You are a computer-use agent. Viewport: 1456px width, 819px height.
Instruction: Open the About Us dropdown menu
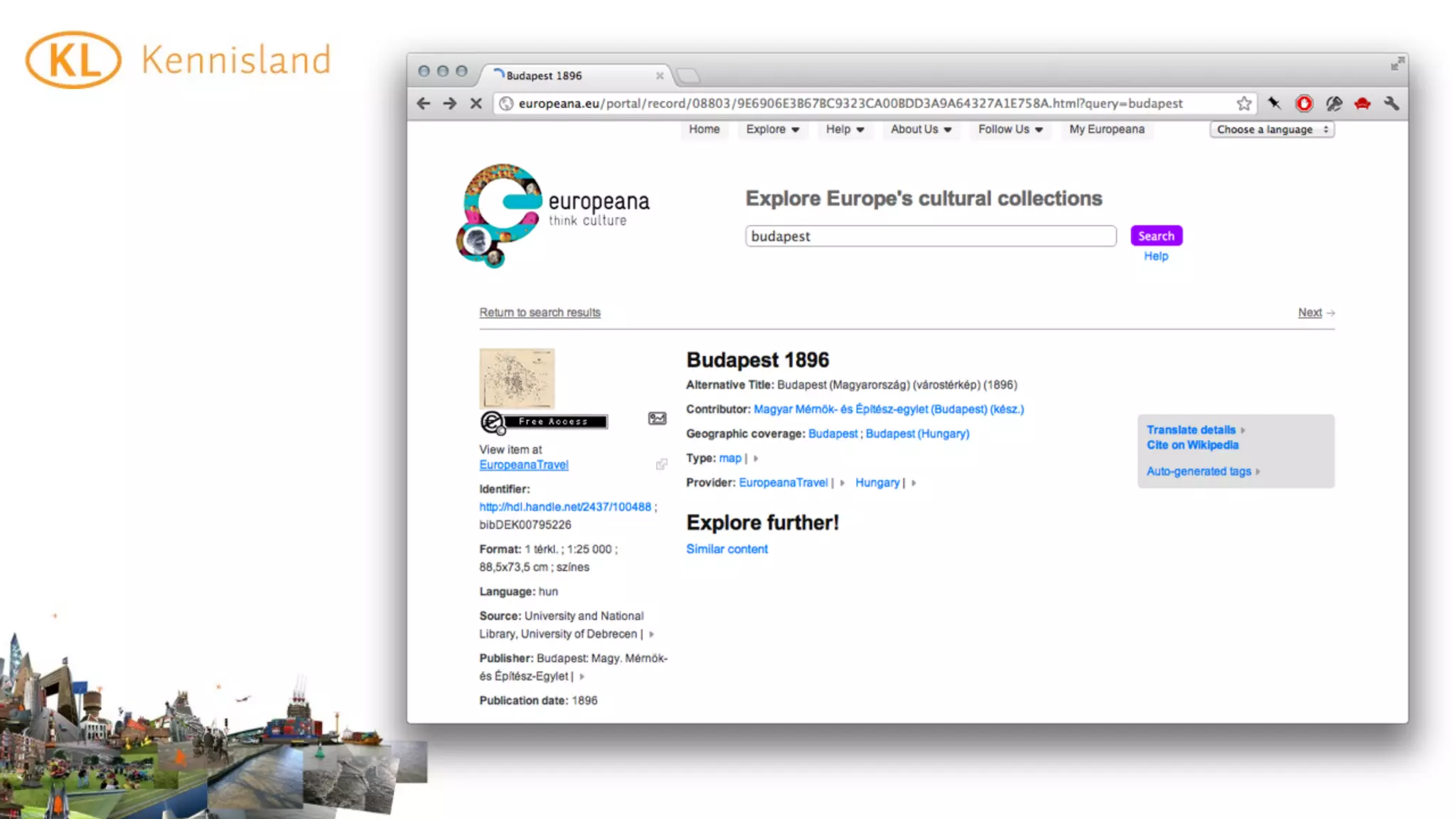(921, 129)
